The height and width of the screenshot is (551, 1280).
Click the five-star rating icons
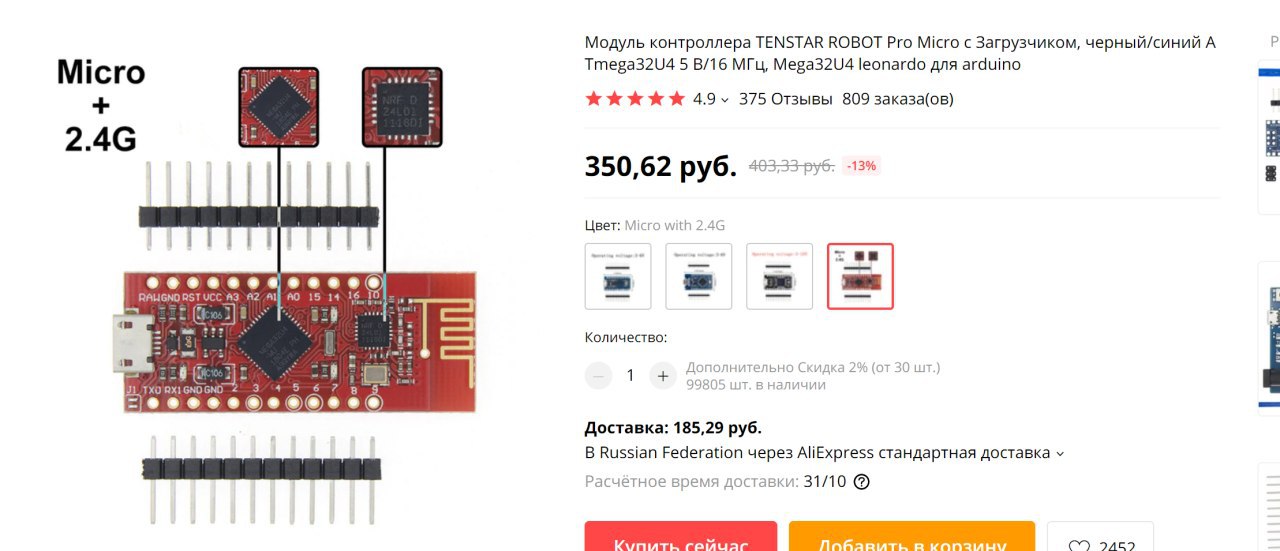pyautogui.click(x=635, y=99)
